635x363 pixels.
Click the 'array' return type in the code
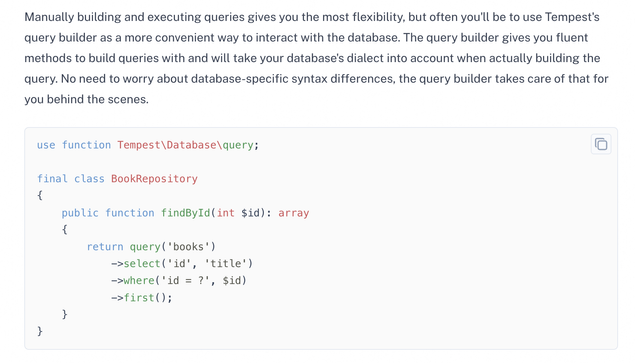click(294, 213)
